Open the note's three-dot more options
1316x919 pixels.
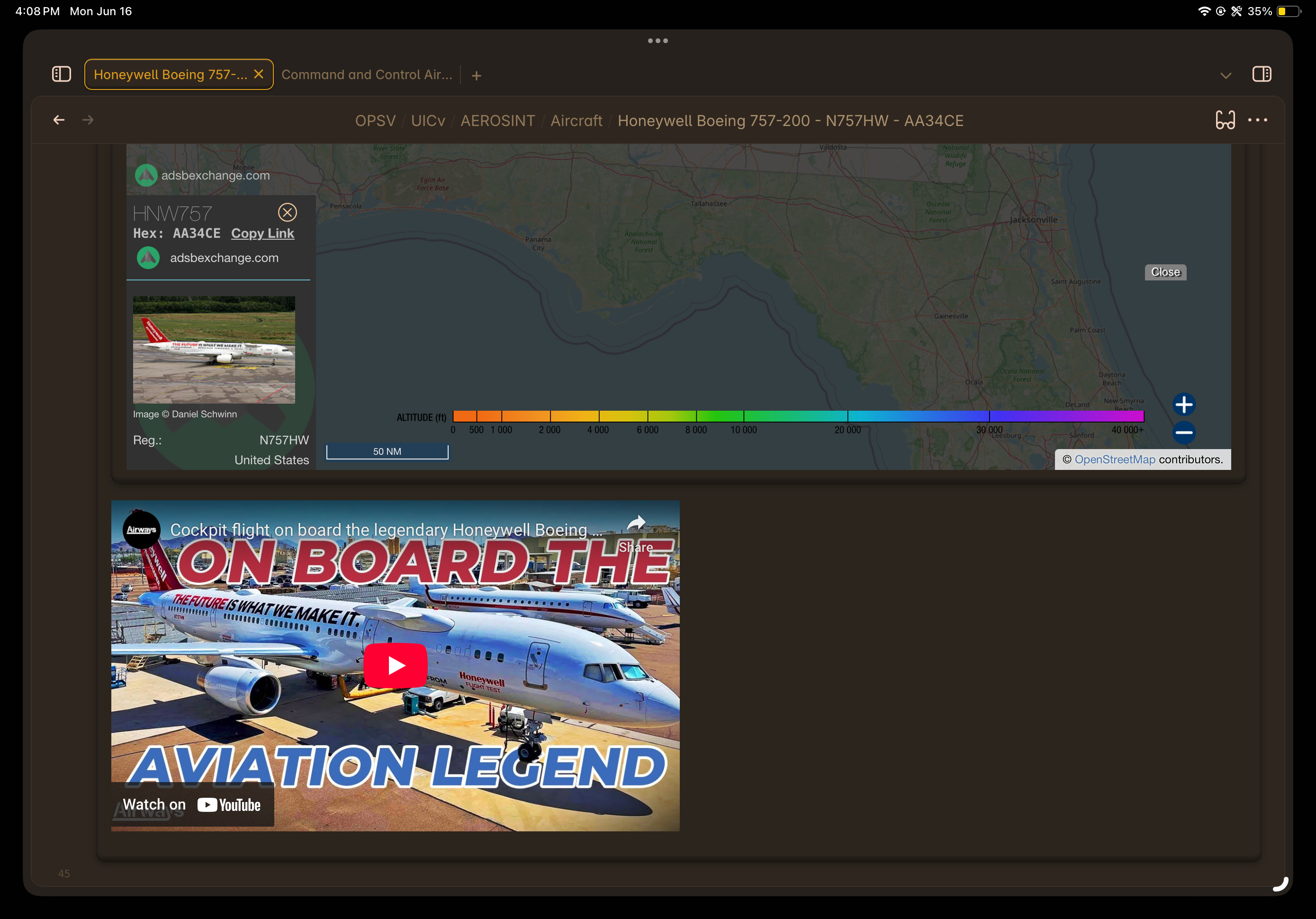pos(1258,120)
